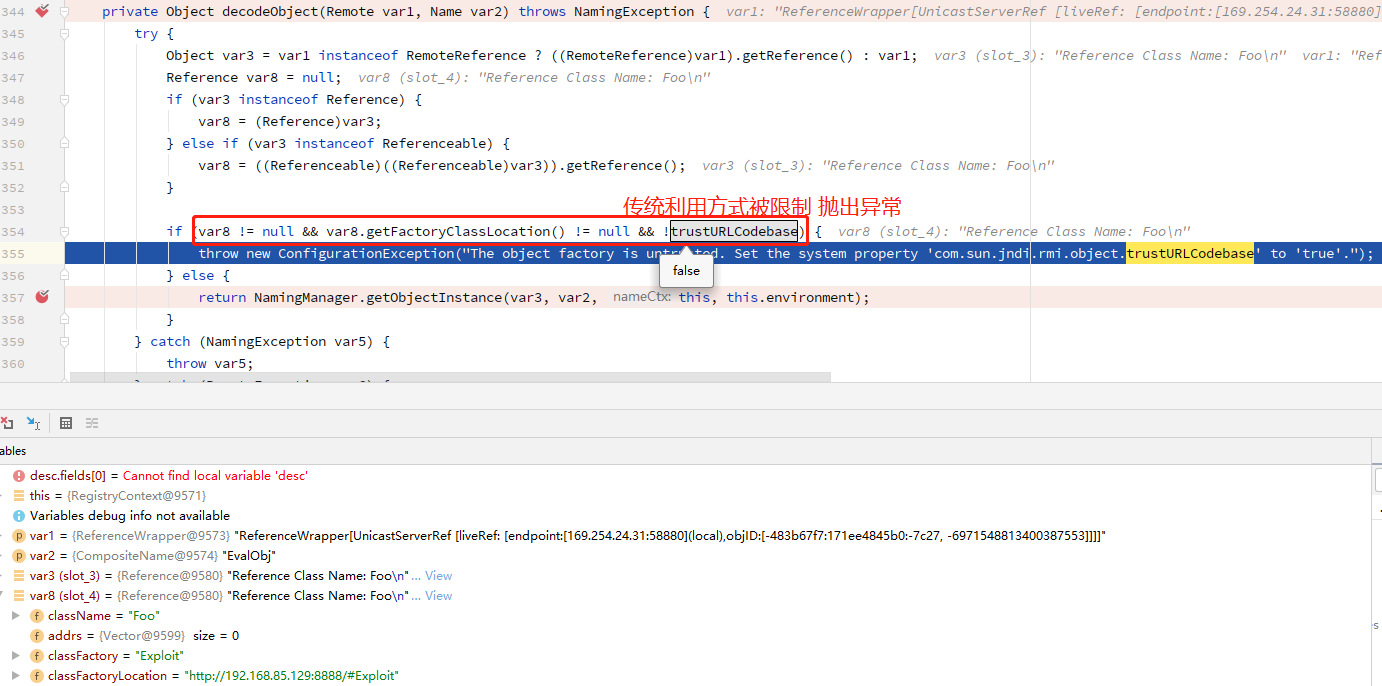This screenshot has width=1382, height=686.
Task: Click the layout settings sliders icon in debug toolbar
Action: pos(92,422)
